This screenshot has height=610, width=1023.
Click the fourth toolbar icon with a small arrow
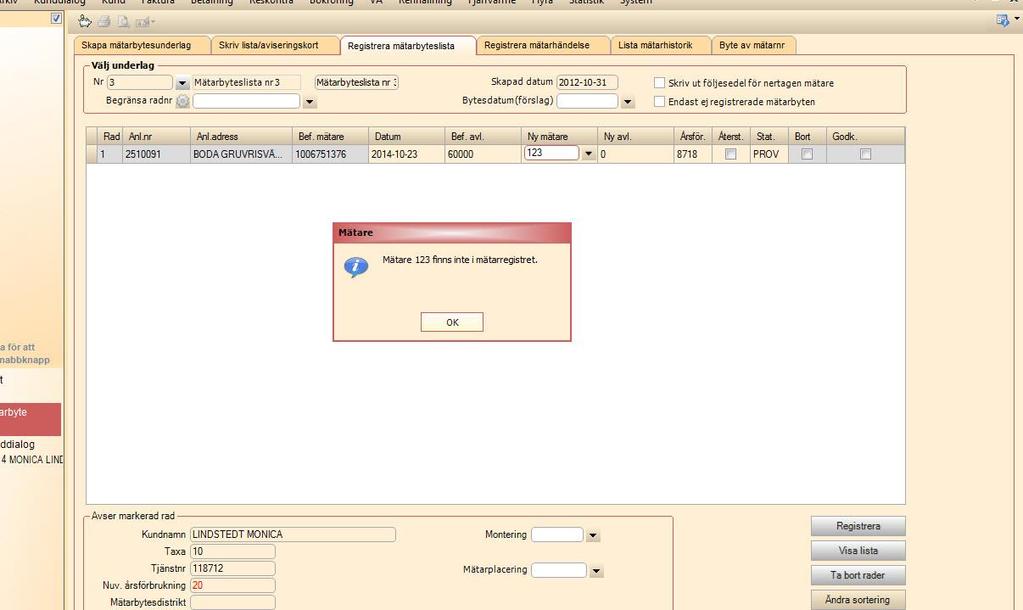click(144, 22)
